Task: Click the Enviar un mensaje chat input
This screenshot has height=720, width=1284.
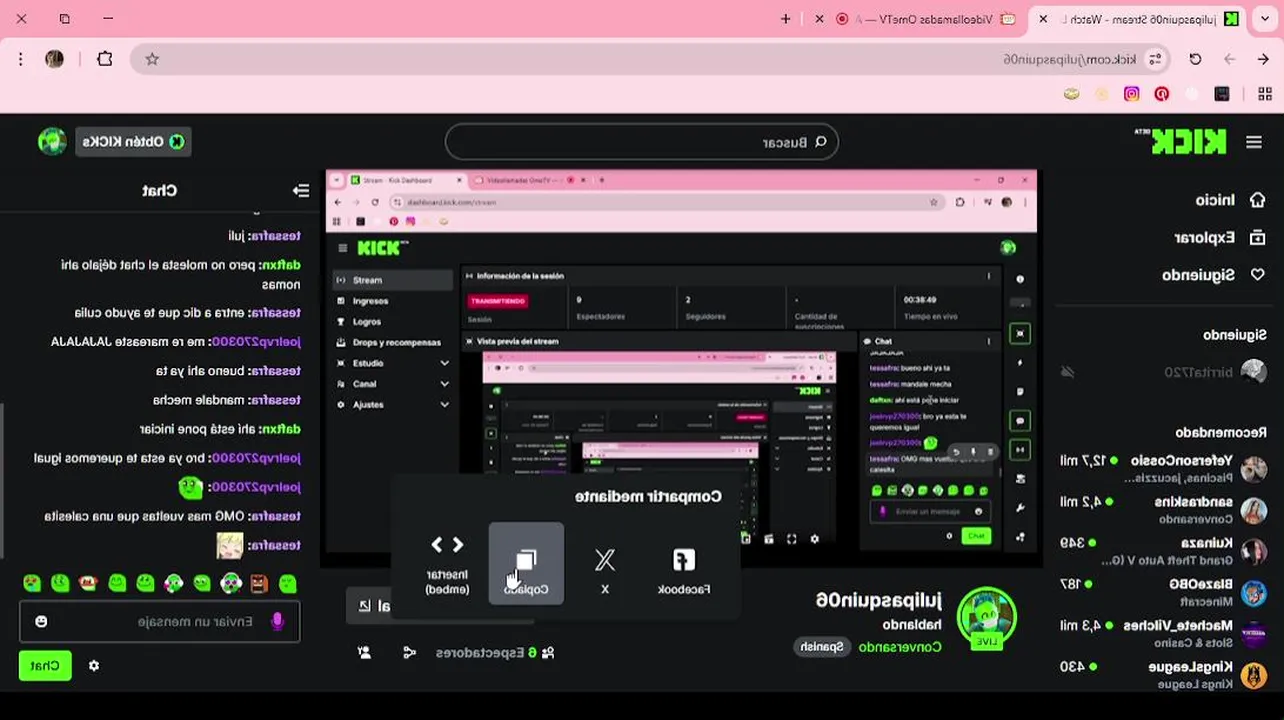Action: [x=160, y=622]
